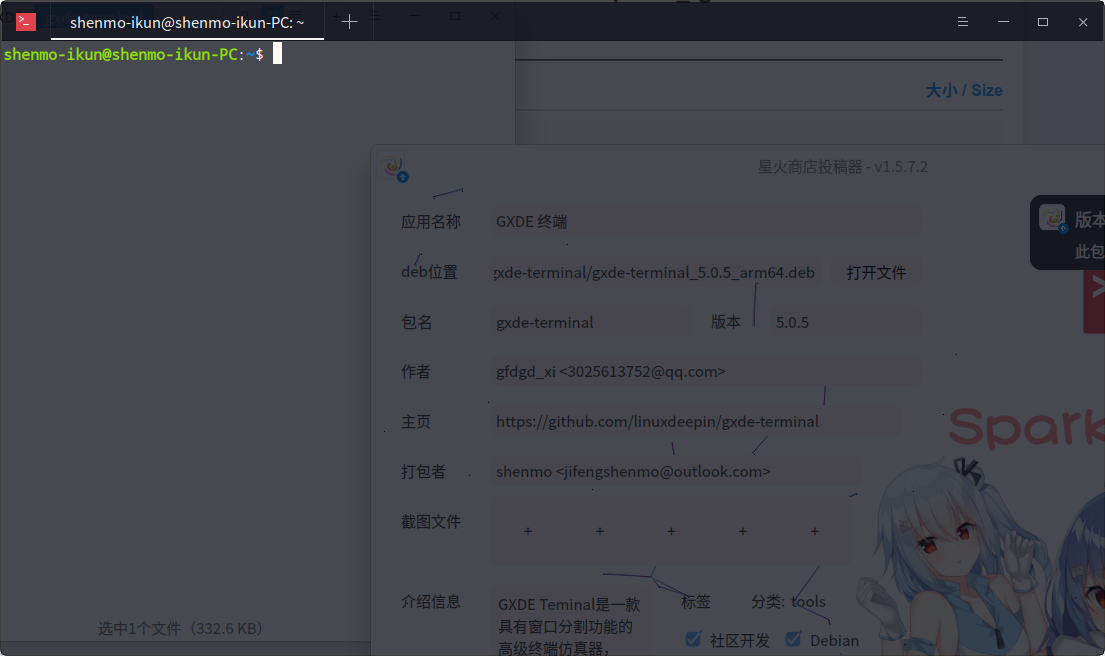Toggle the 社区开发 checkbox
1105x656 pixels.
(x=693, y=639)
